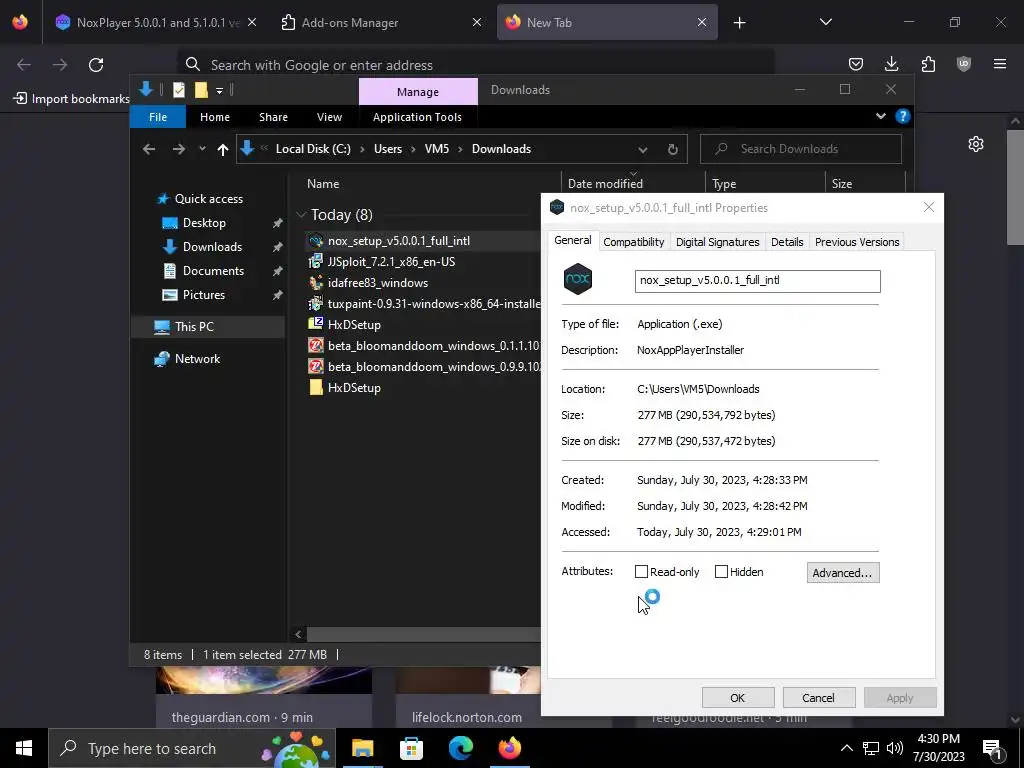Switch to the Add-ons Manager tab
This screenshot has height=768, width=1024.
(x=379, y=23)
